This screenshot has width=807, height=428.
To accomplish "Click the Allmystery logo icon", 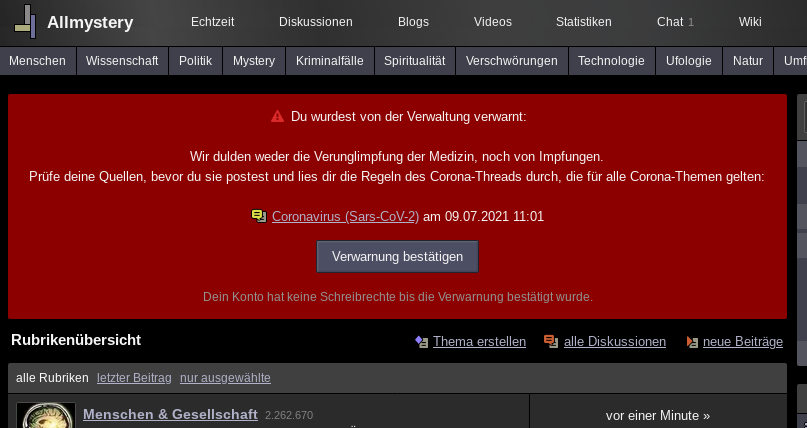I will tap(25, 22).
